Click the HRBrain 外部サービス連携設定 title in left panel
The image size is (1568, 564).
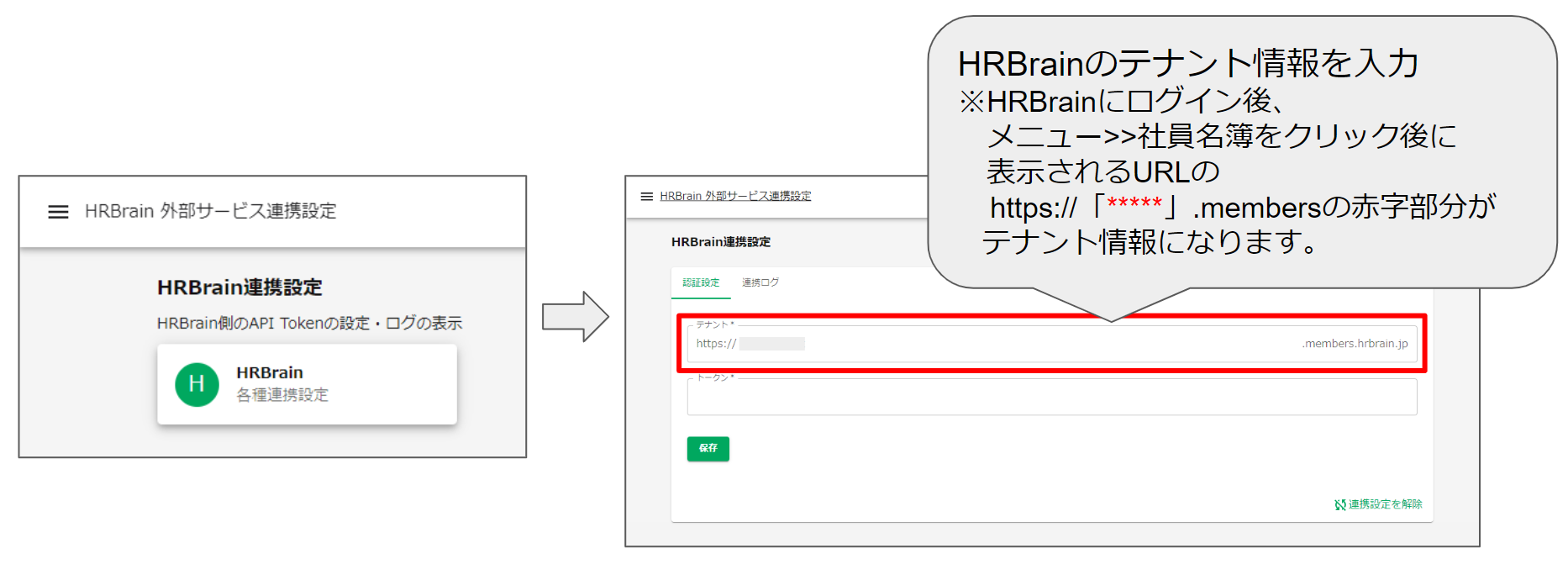tap(210, 211)
